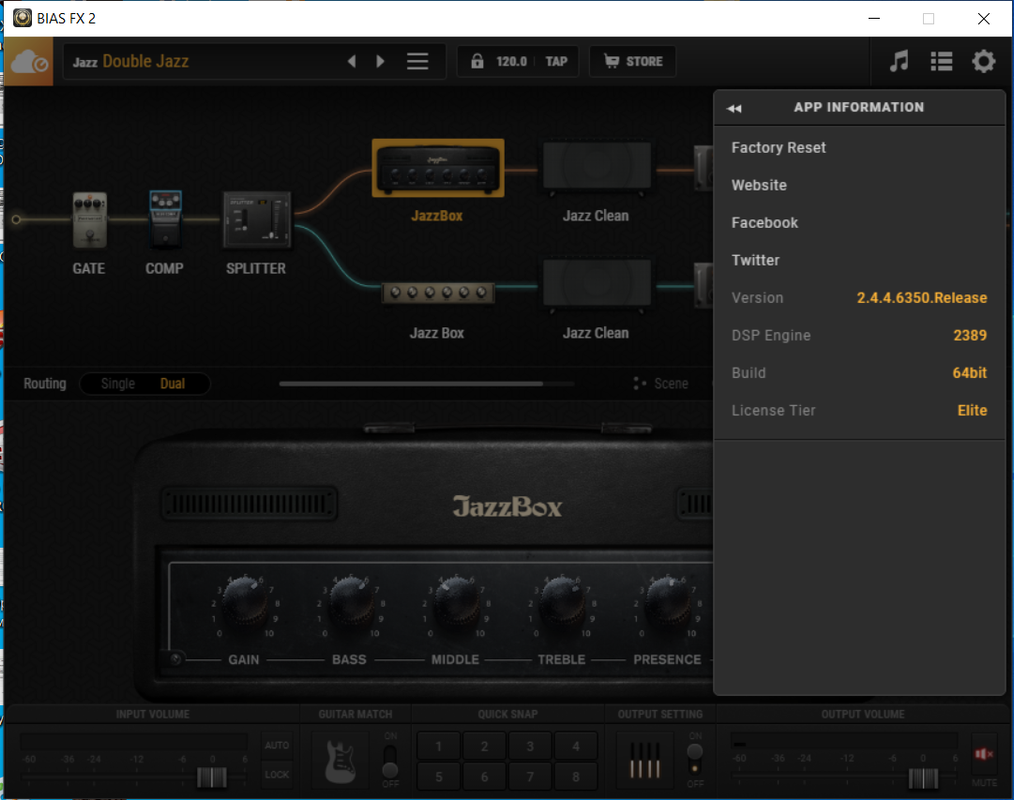Toggle the tempo lock icon

[x=477, y=61]
